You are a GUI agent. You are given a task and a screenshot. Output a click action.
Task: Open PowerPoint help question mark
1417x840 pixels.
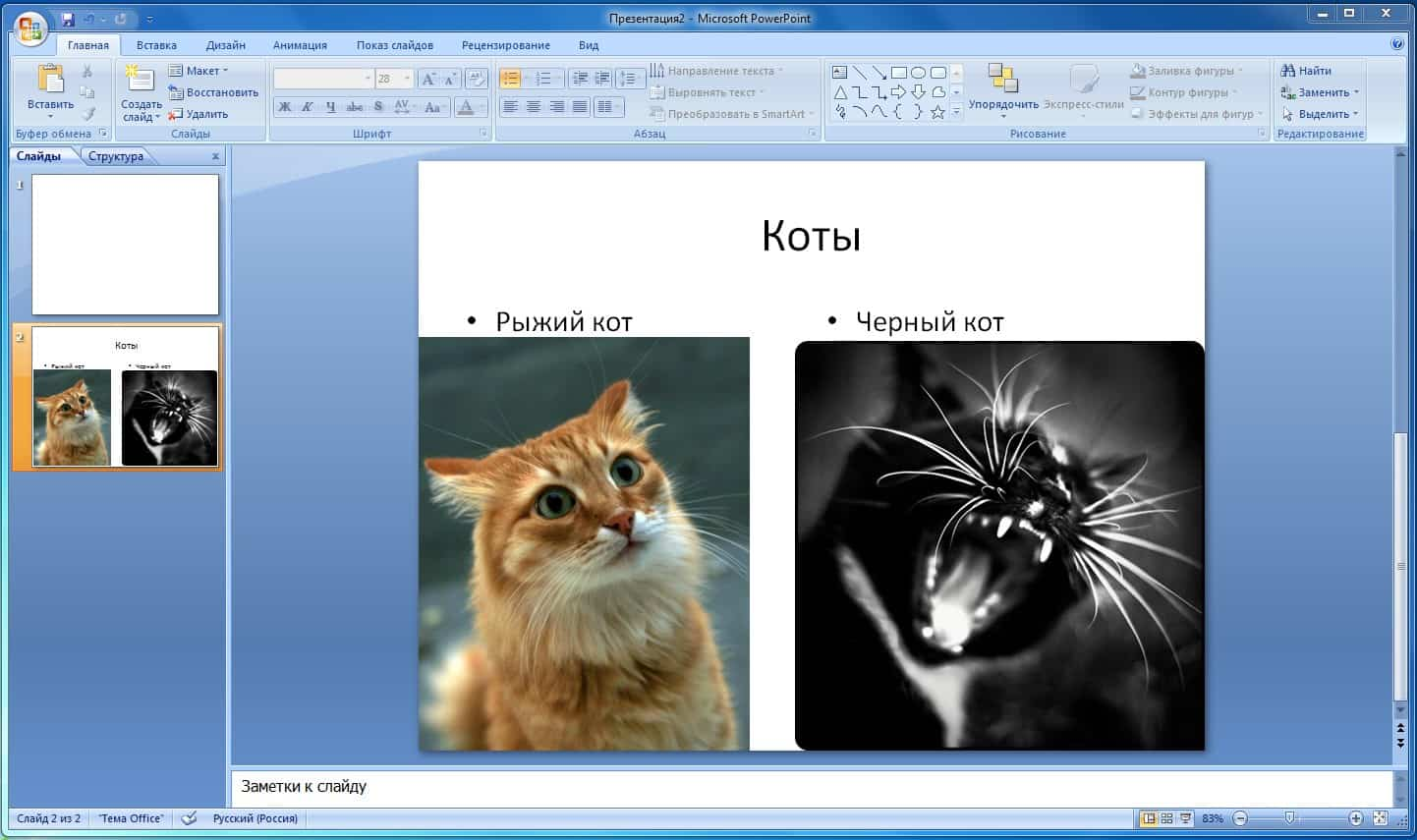(1397, 44)
